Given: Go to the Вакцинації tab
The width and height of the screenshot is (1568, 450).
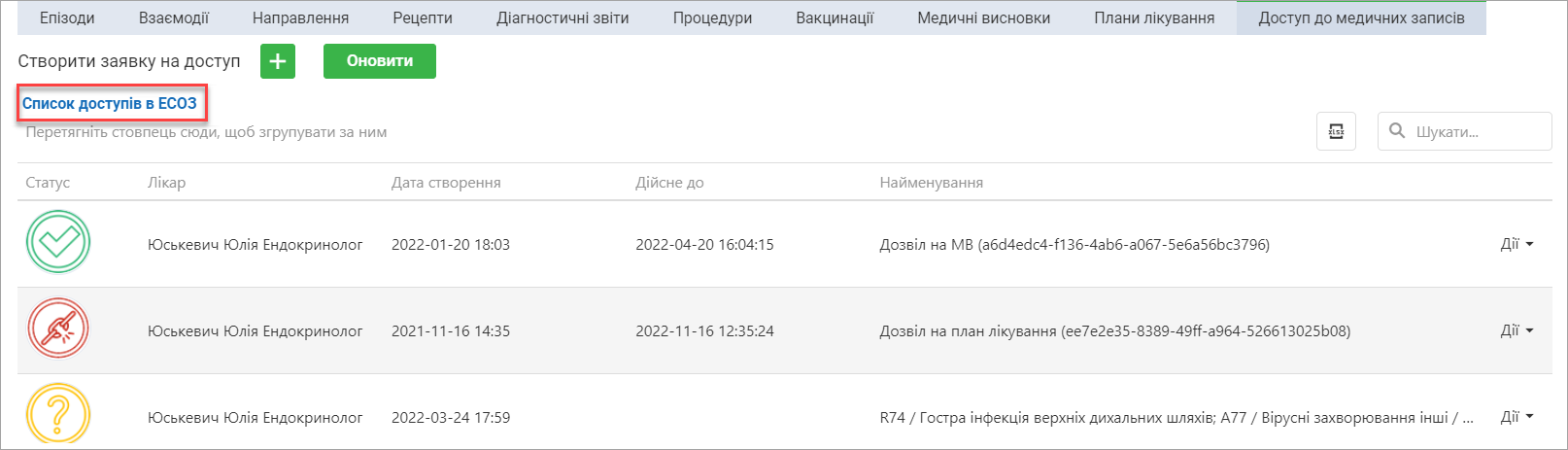Looking at the screenshot, I should [835, 17].
